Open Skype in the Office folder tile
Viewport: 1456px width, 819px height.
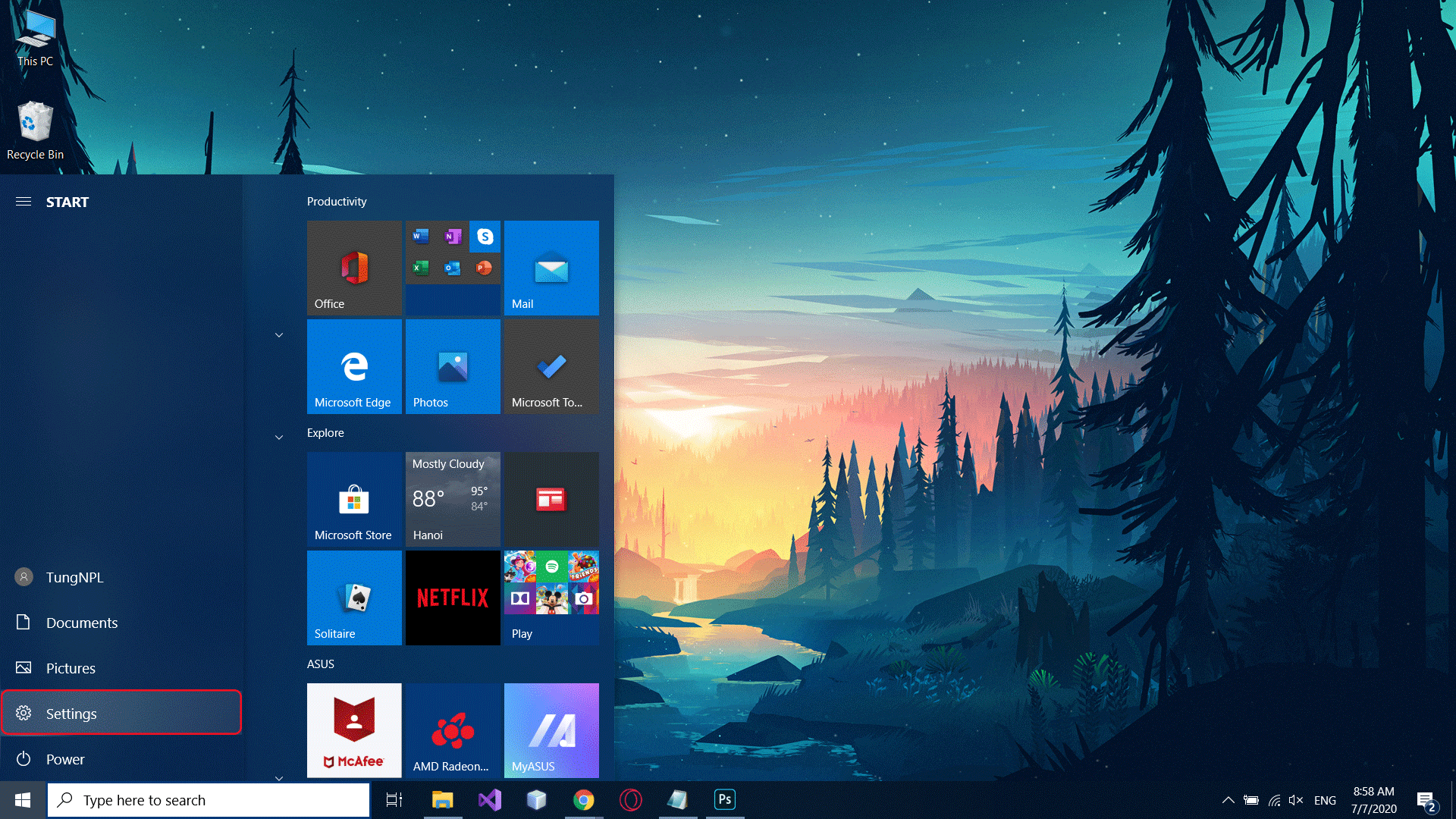(x=485, y=237)
